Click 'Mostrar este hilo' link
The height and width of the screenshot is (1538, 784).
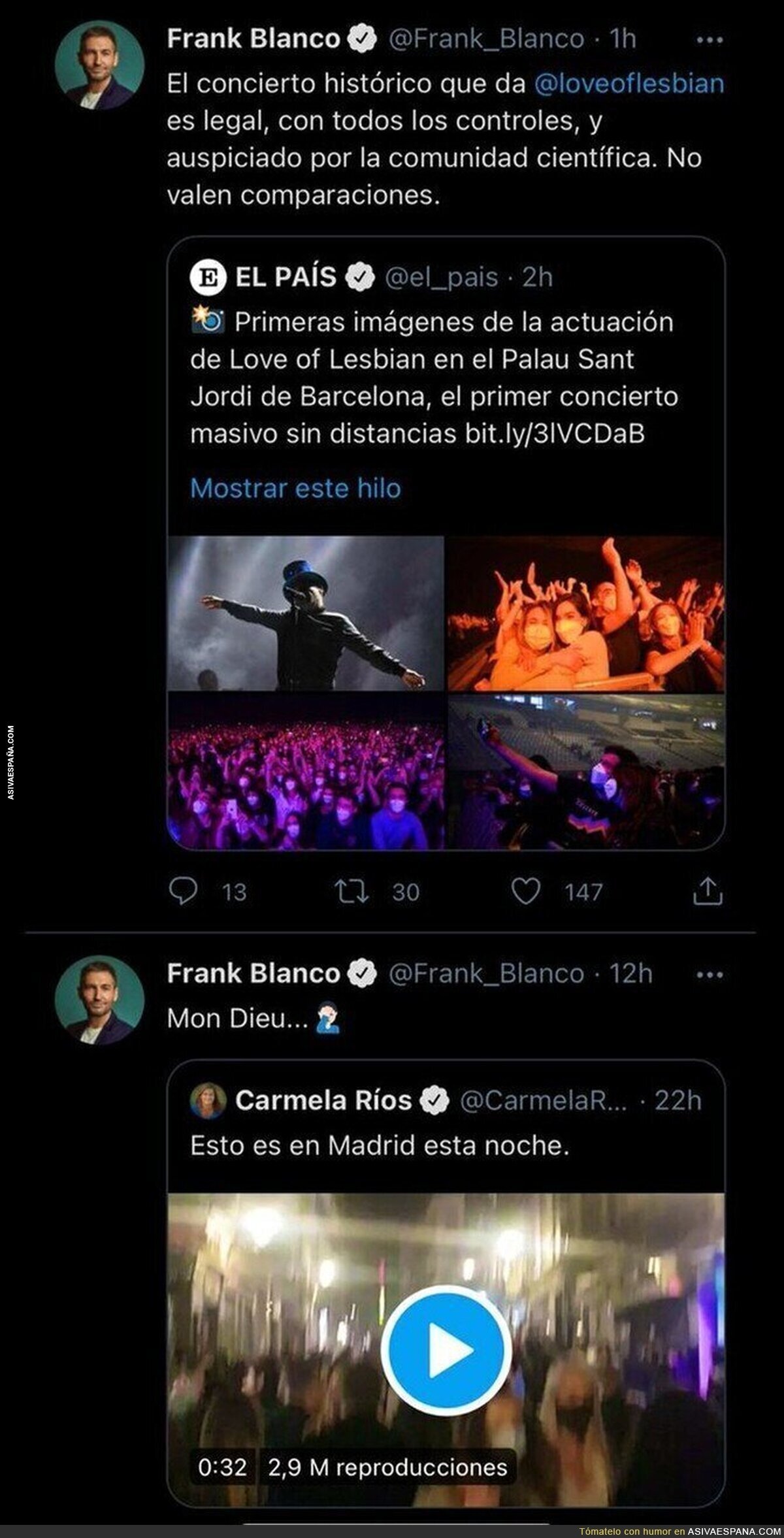tap(295, 488)
